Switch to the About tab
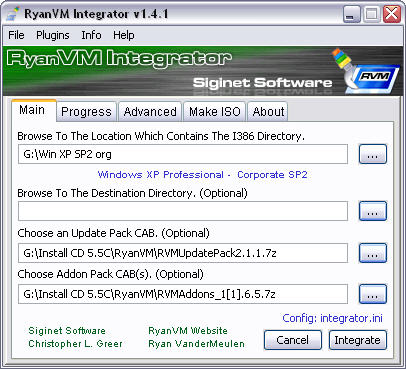406x369 pixels. point(268,112)
